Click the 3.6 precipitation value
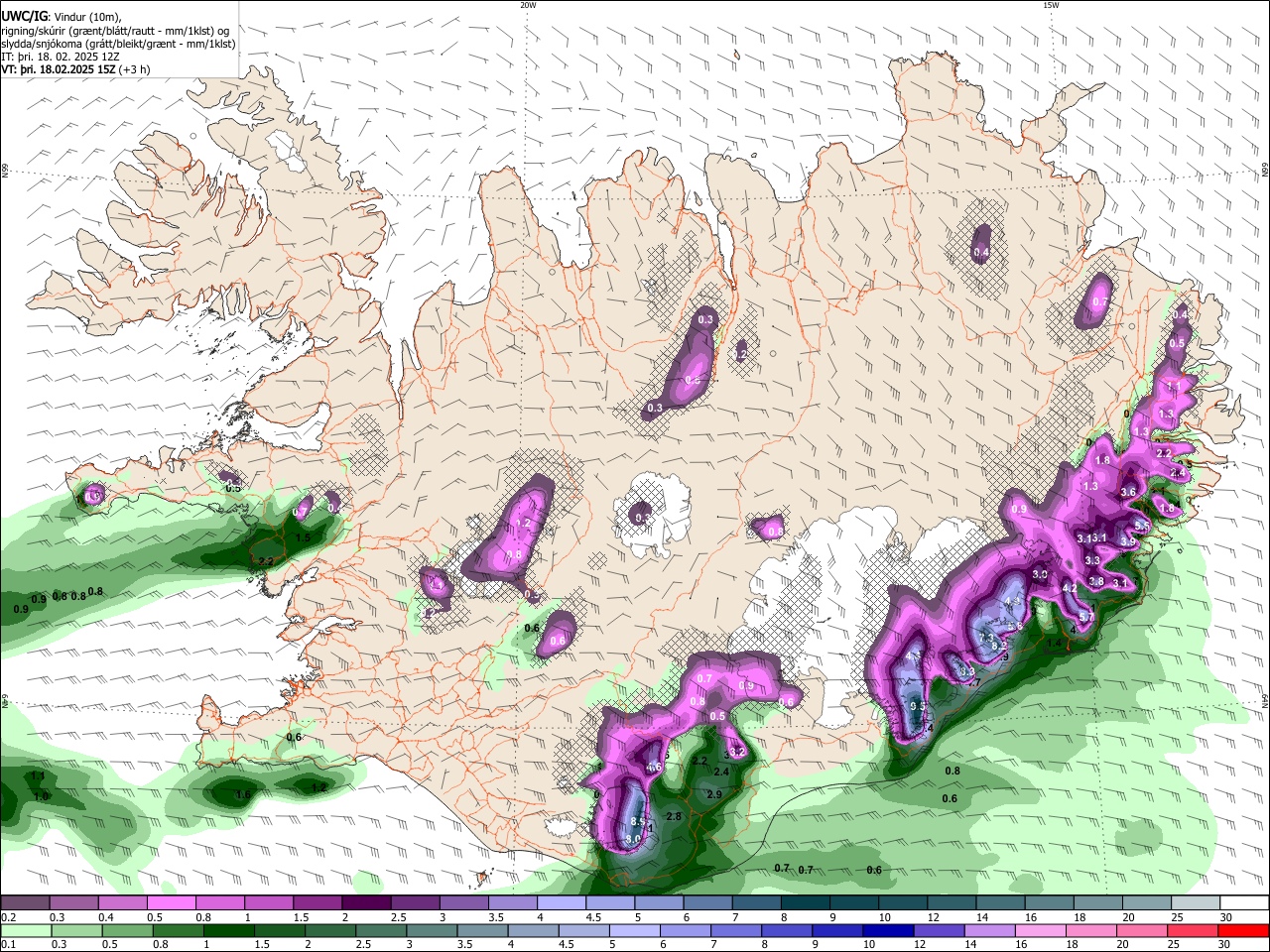Viewport: 1270px width, 952px height. click(1128, 492)
